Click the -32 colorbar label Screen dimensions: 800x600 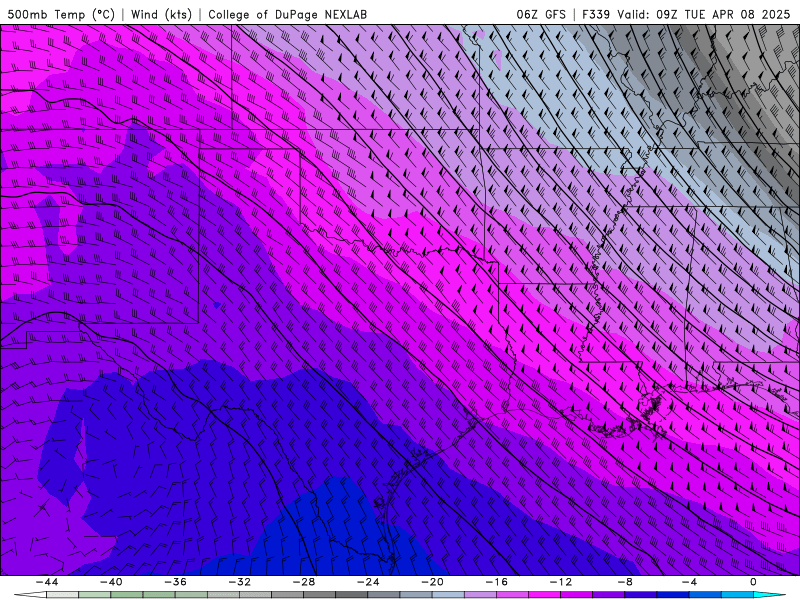tap(239, 582)
